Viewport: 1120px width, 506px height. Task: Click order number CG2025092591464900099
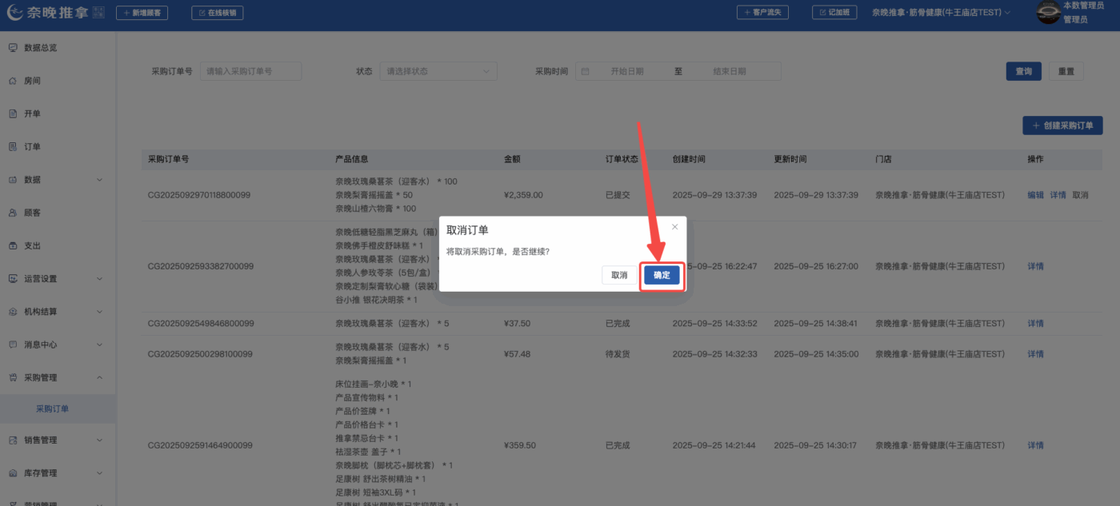coord(201,445)
